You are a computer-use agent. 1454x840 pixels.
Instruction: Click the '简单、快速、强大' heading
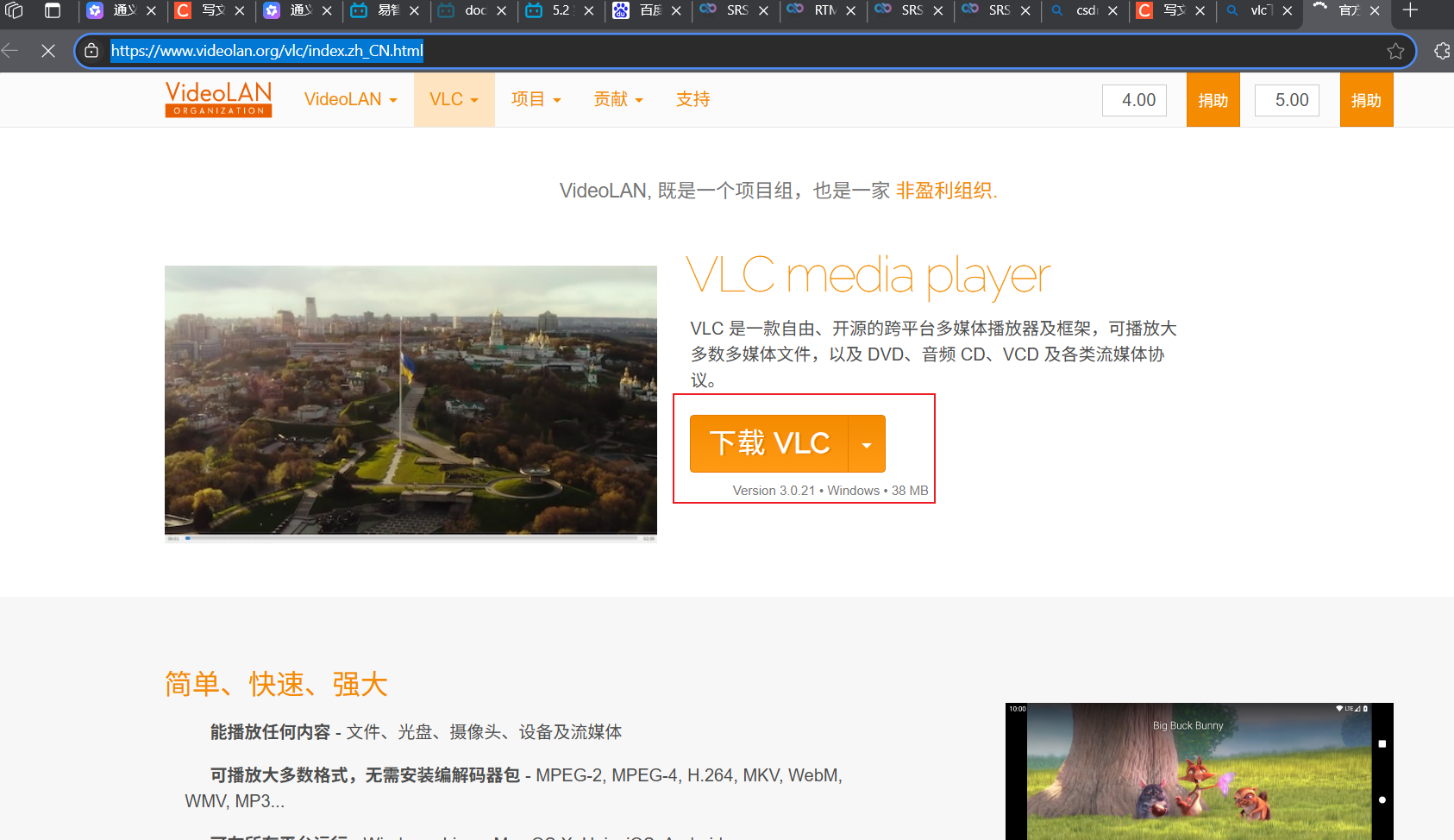276,685
